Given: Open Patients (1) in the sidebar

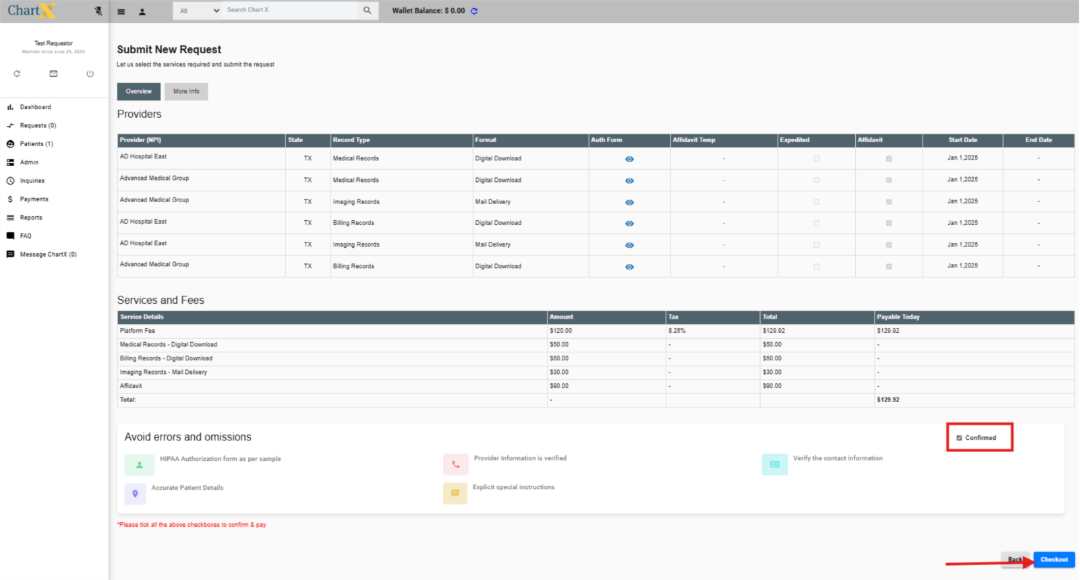Looking at the screenshot, I should 36,144.
